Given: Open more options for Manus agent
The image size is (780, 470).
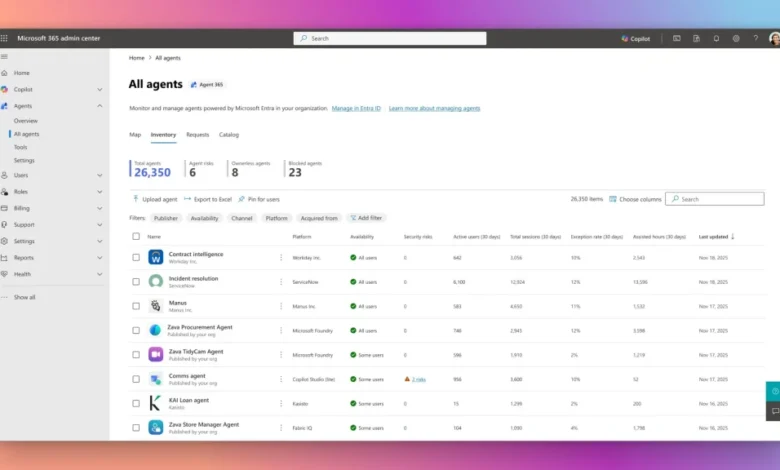Looking at the screenshot, I should tap(281, 306).
